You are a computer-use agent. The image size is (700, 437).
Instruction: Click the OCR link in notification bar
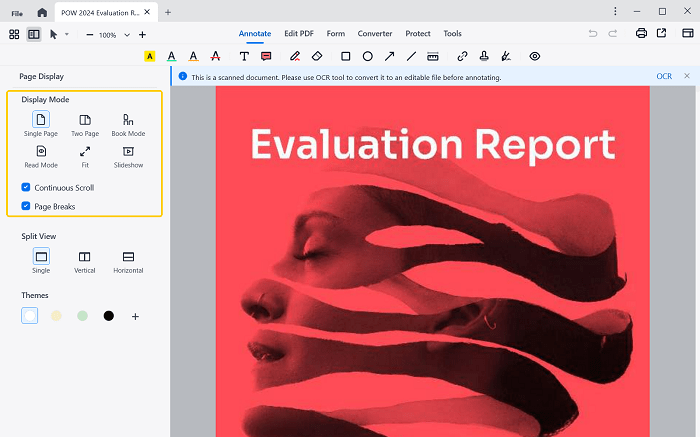664,76
